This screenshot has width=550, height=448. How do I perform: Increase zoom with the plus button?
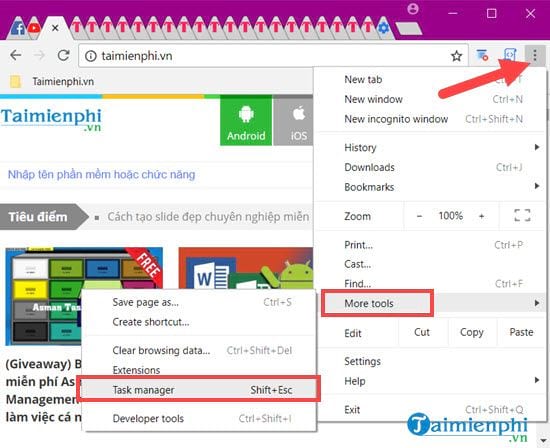[x=482, y=216]
